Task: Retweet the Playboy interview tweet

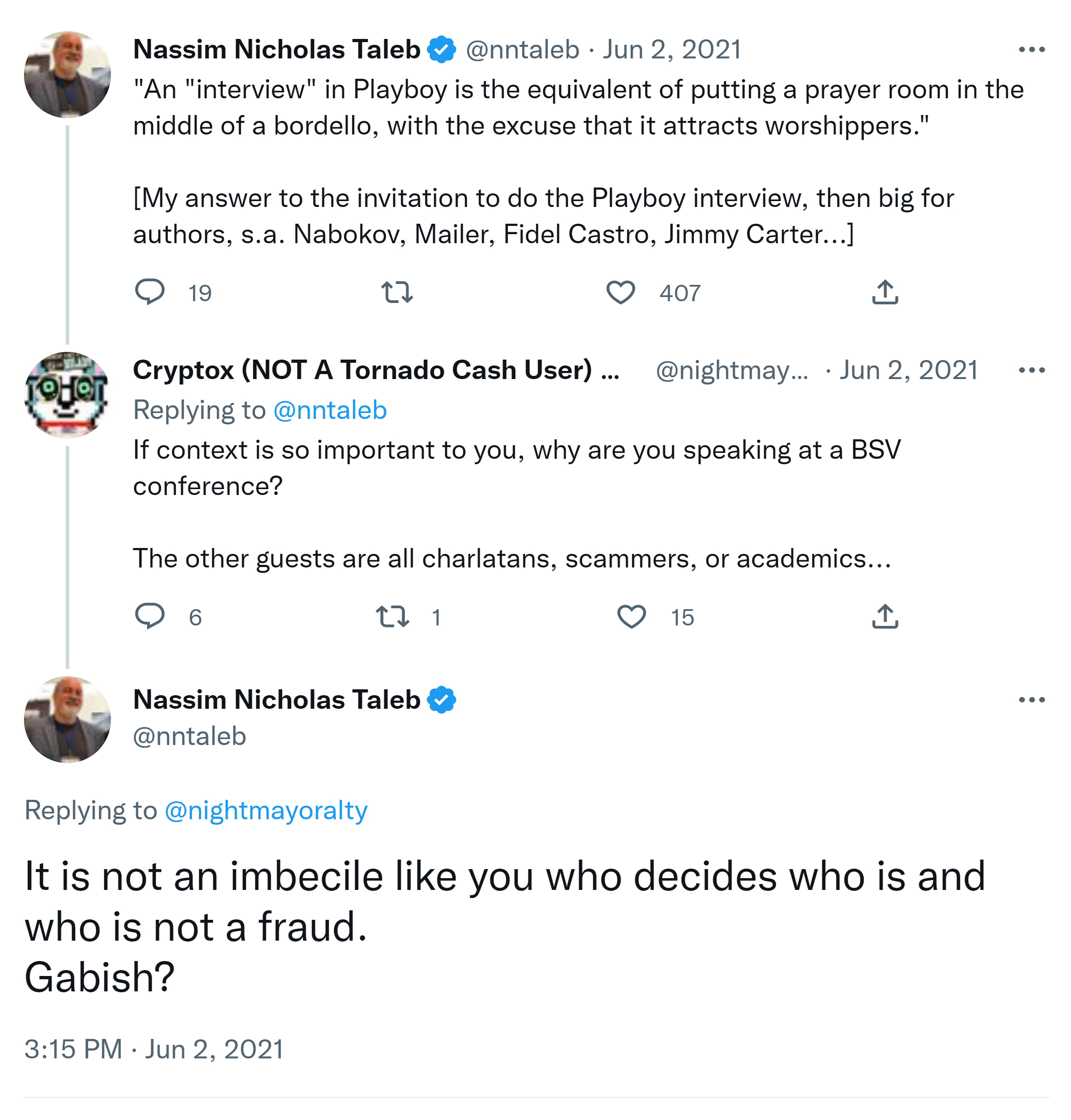Action: coord(397,292)
